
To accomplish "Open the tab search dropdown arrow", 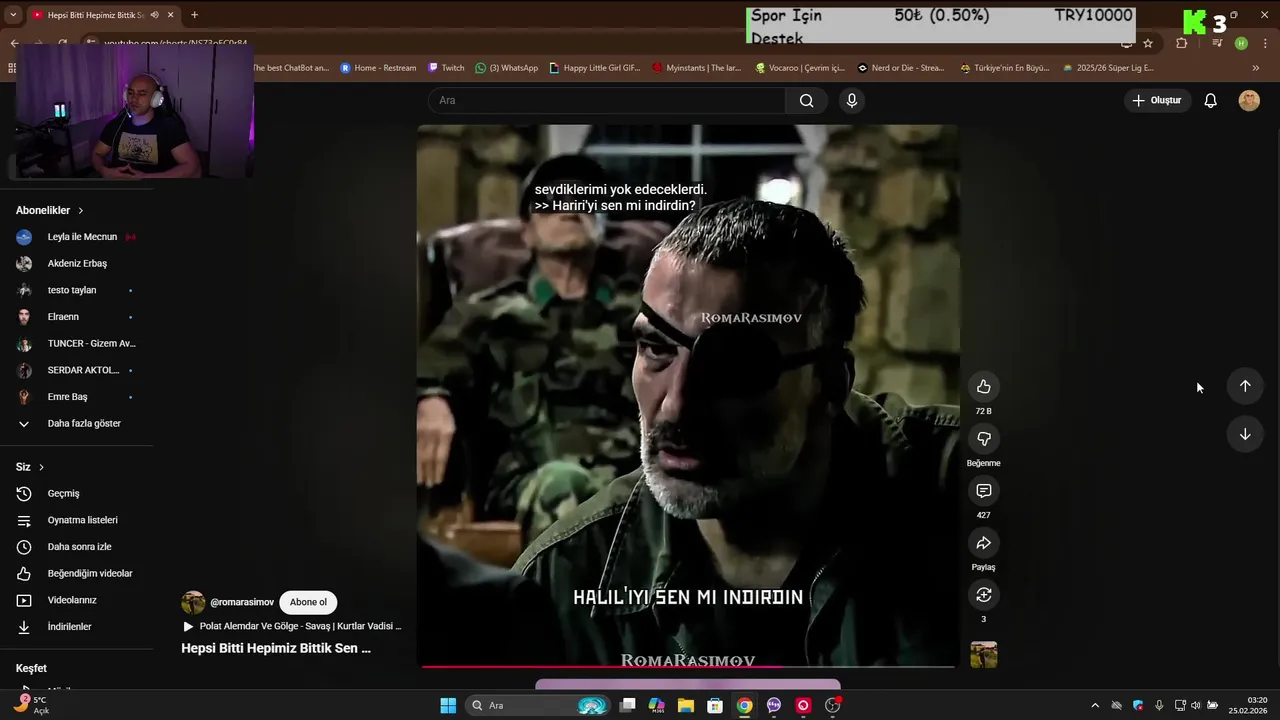I will point(12,15).
